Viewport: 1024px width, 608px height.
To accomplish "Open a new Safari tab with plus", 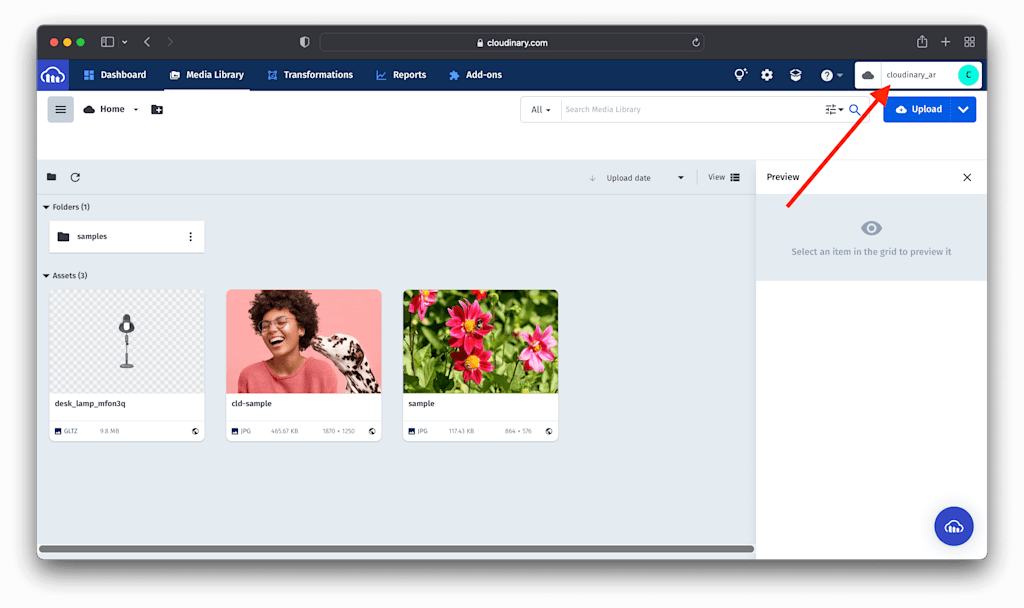I will pos(946,42).
